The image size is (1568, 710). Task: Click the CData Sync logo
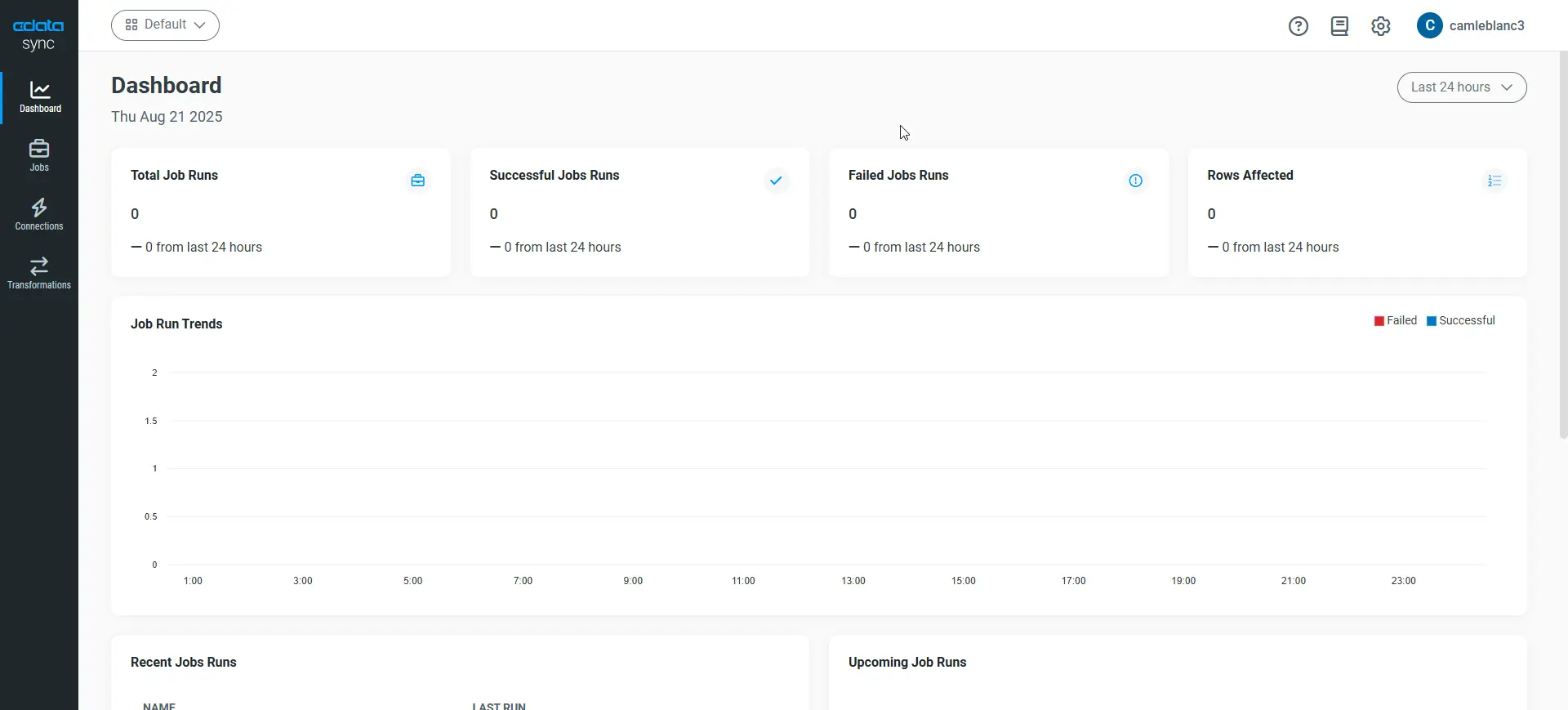pyautogui.click(x=38, y=34)
